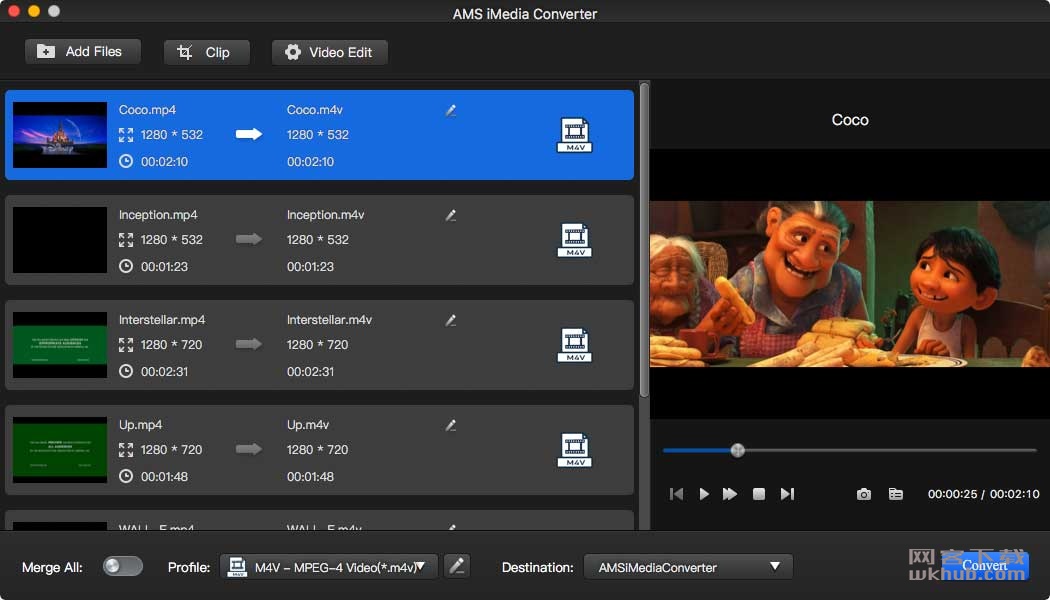The height and width of the screenshot is (600, 1050).
Task: Click the profile settings edit icon
Action: click(457, 567)
